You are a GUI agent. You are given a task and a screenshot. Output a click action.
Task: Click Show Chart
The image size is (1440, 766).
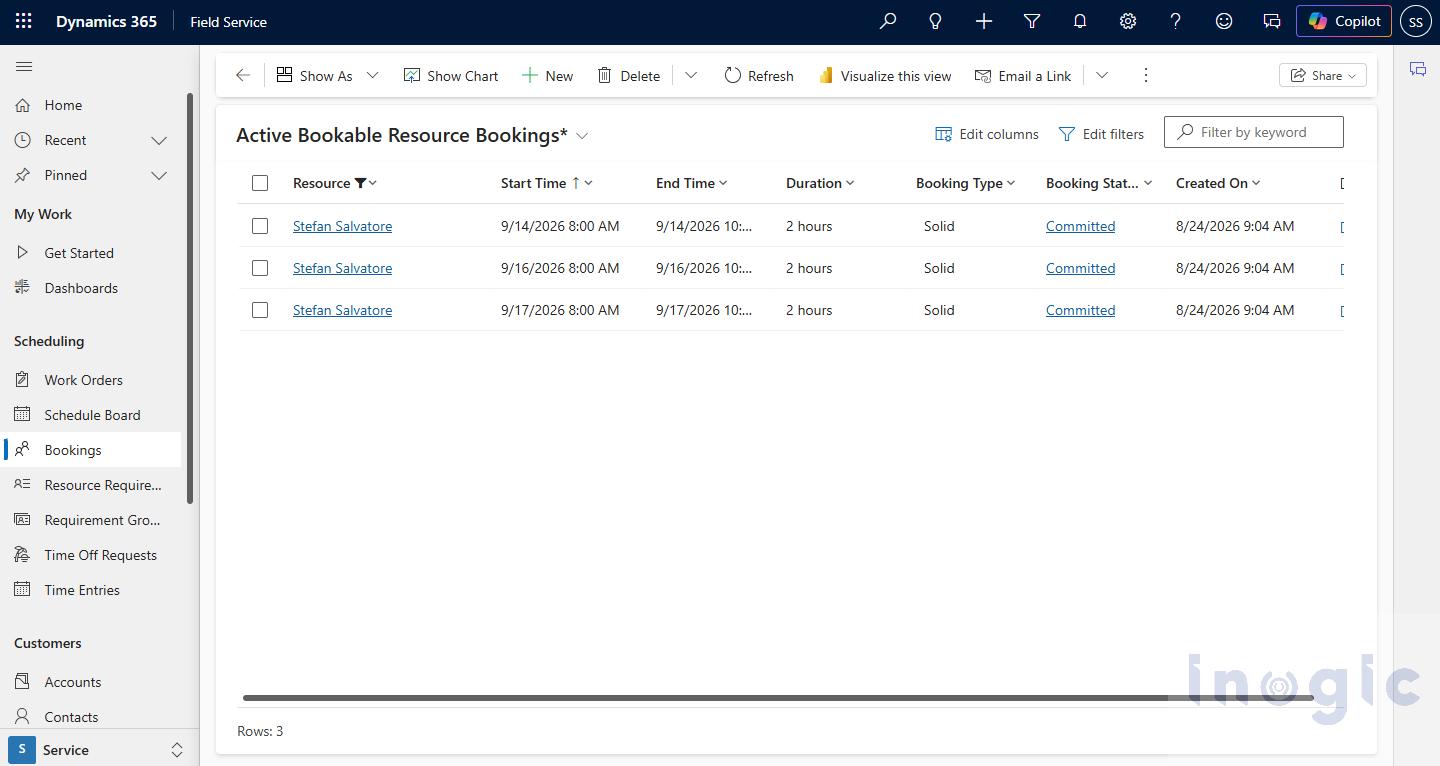pyautogui.click(x=450, y=75)
